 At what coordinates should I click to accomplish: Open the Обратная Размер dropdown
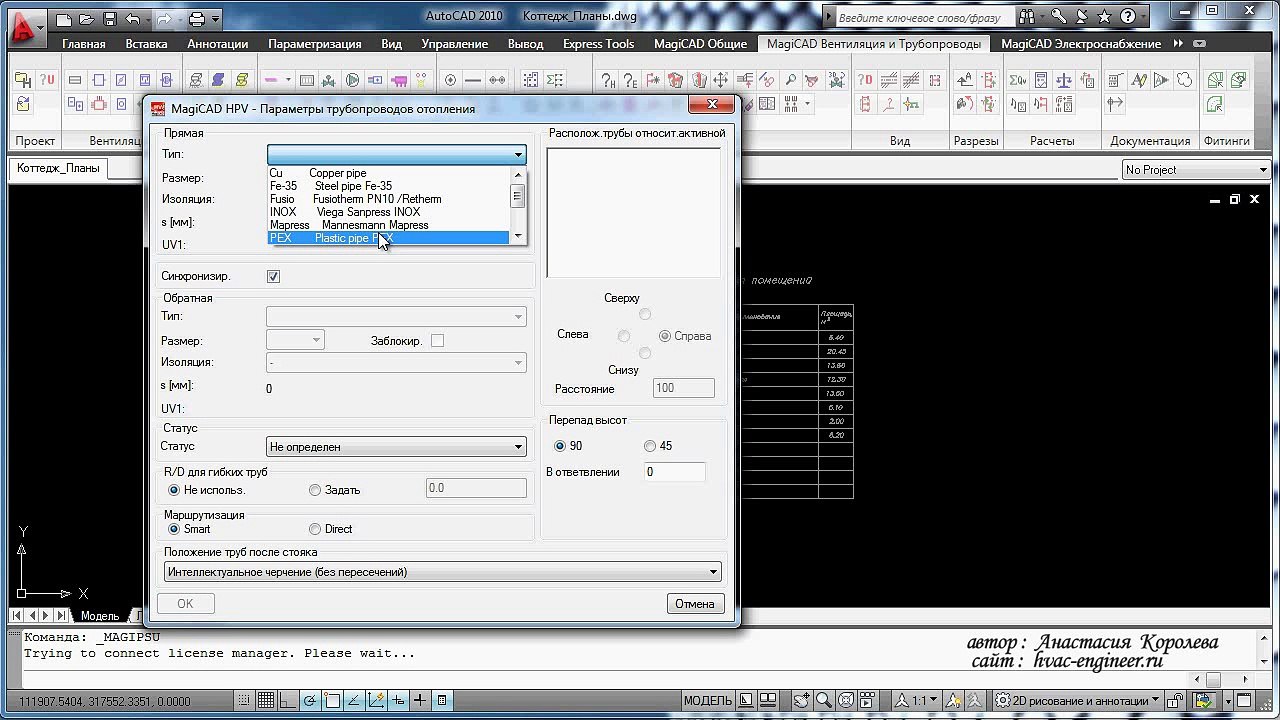point(295,340)
